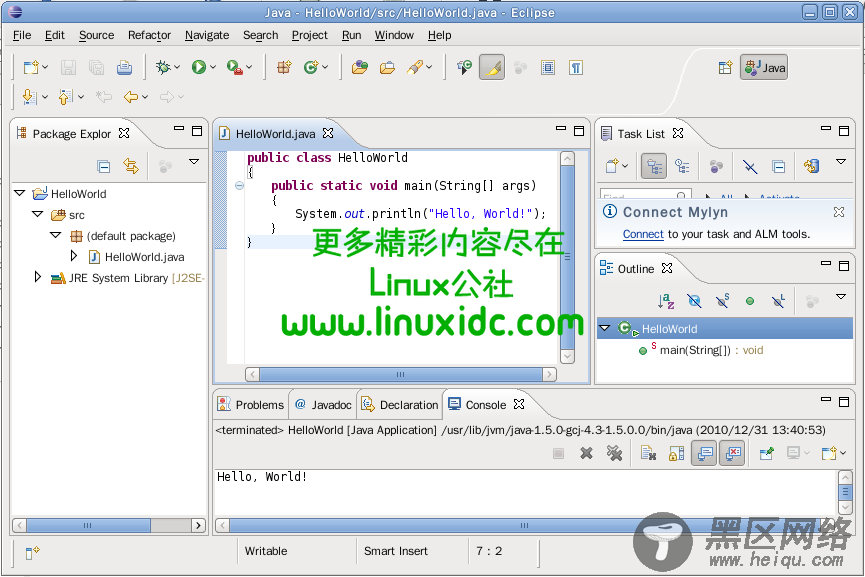Click Clear Console icon
Image resolution: width=865 pixels, height=577 pixels.
coord(648,453)
